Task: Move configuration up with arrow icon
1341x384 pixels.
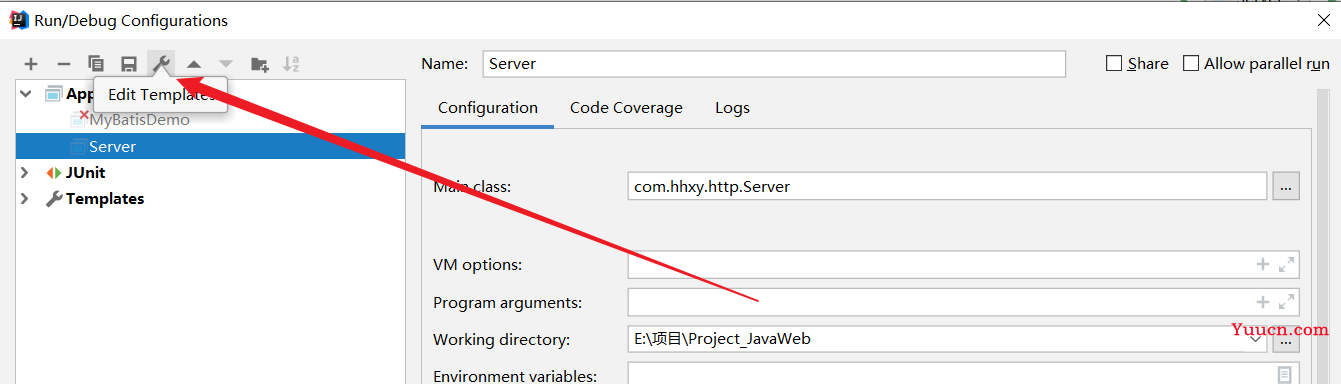Action: [194, 64]
